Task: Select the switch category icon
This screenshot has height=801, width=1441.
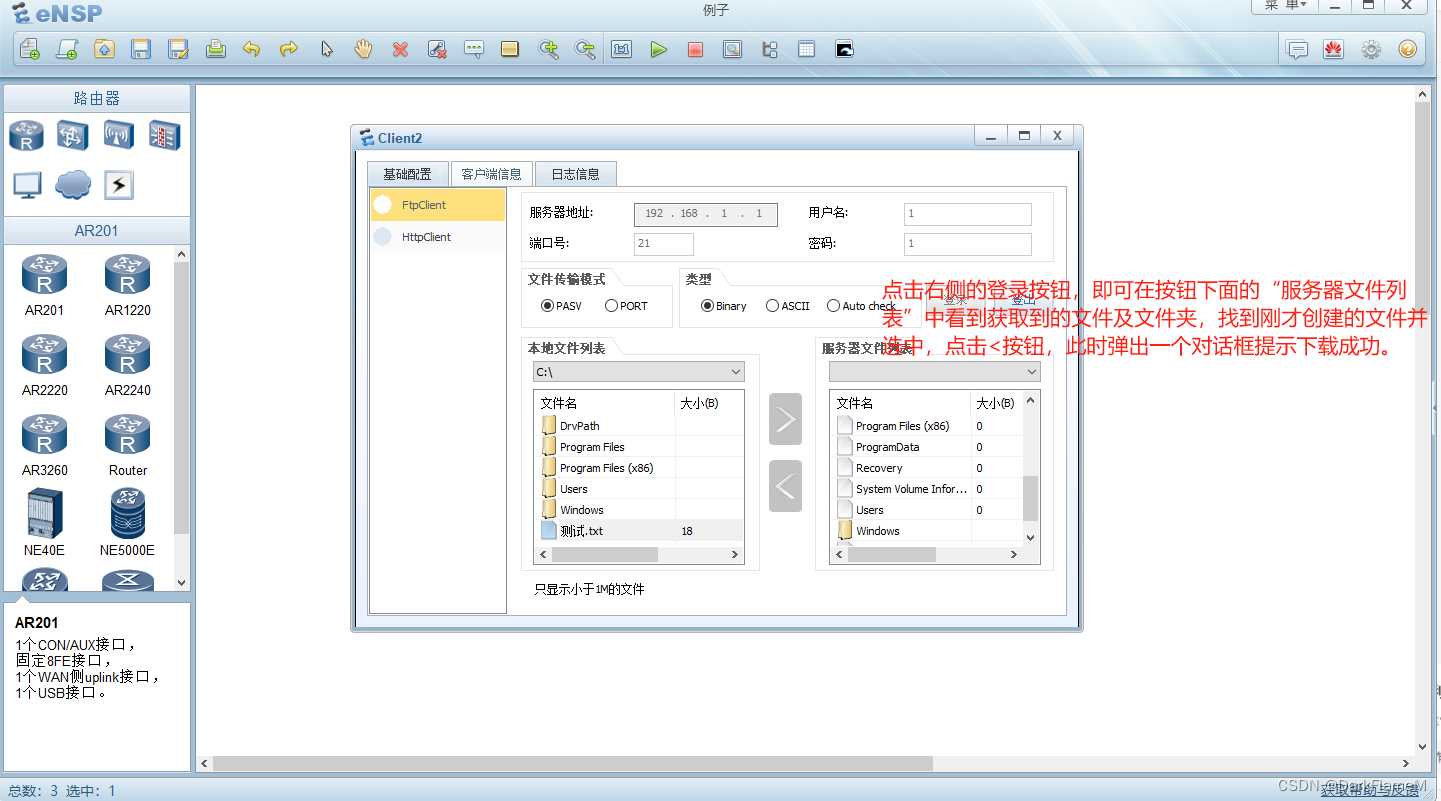Action: tap(72, 135)
